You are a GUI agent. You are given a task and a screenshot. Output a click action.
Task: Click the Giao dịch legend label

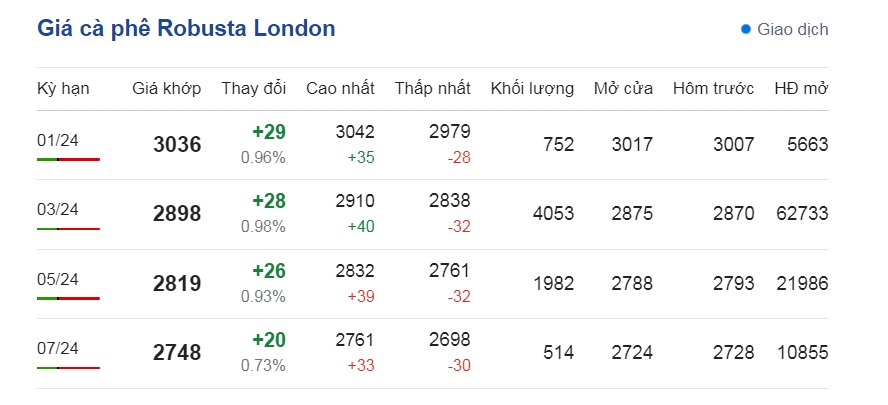click(793, 29)
